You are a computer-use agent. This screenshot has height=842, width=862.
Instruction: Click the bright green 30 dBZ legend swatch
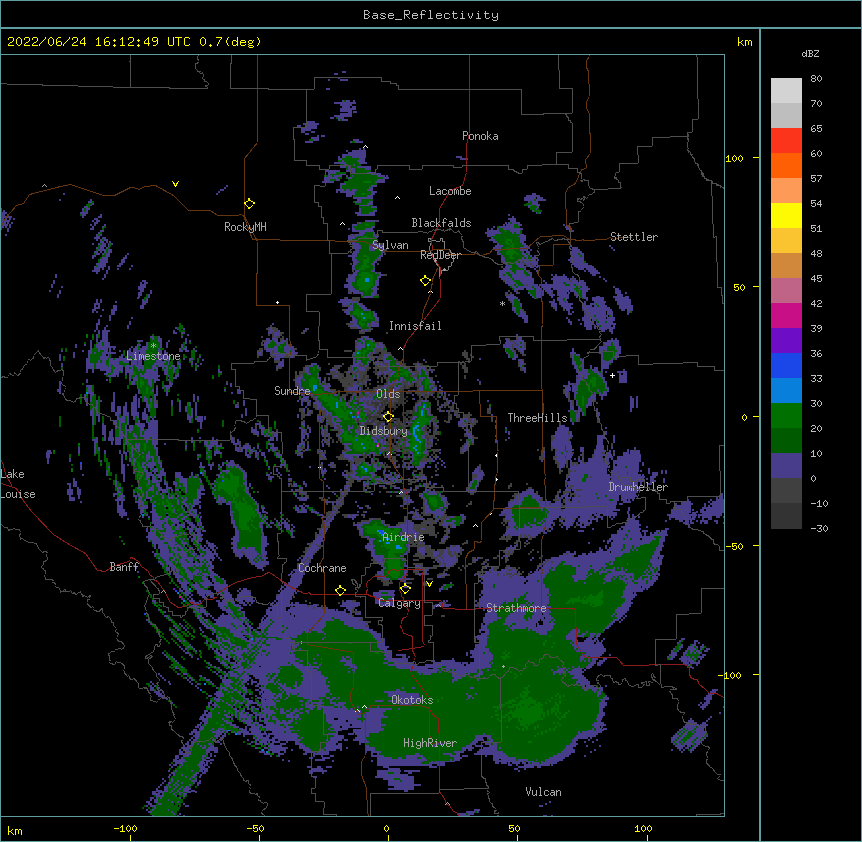(786, 416)
